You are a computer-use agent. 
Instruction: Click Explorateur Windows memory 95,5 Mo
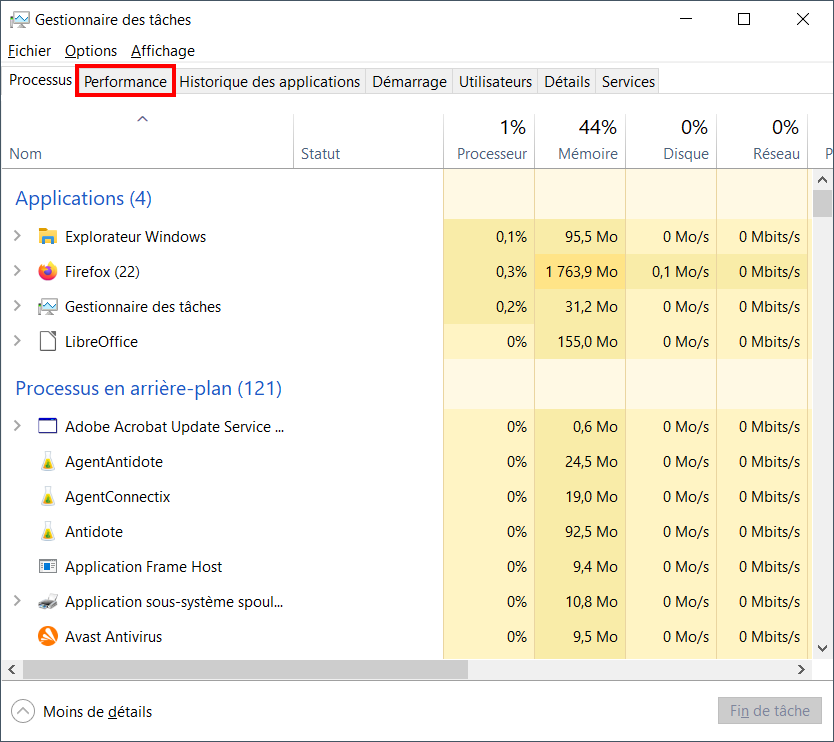(591, 237)
